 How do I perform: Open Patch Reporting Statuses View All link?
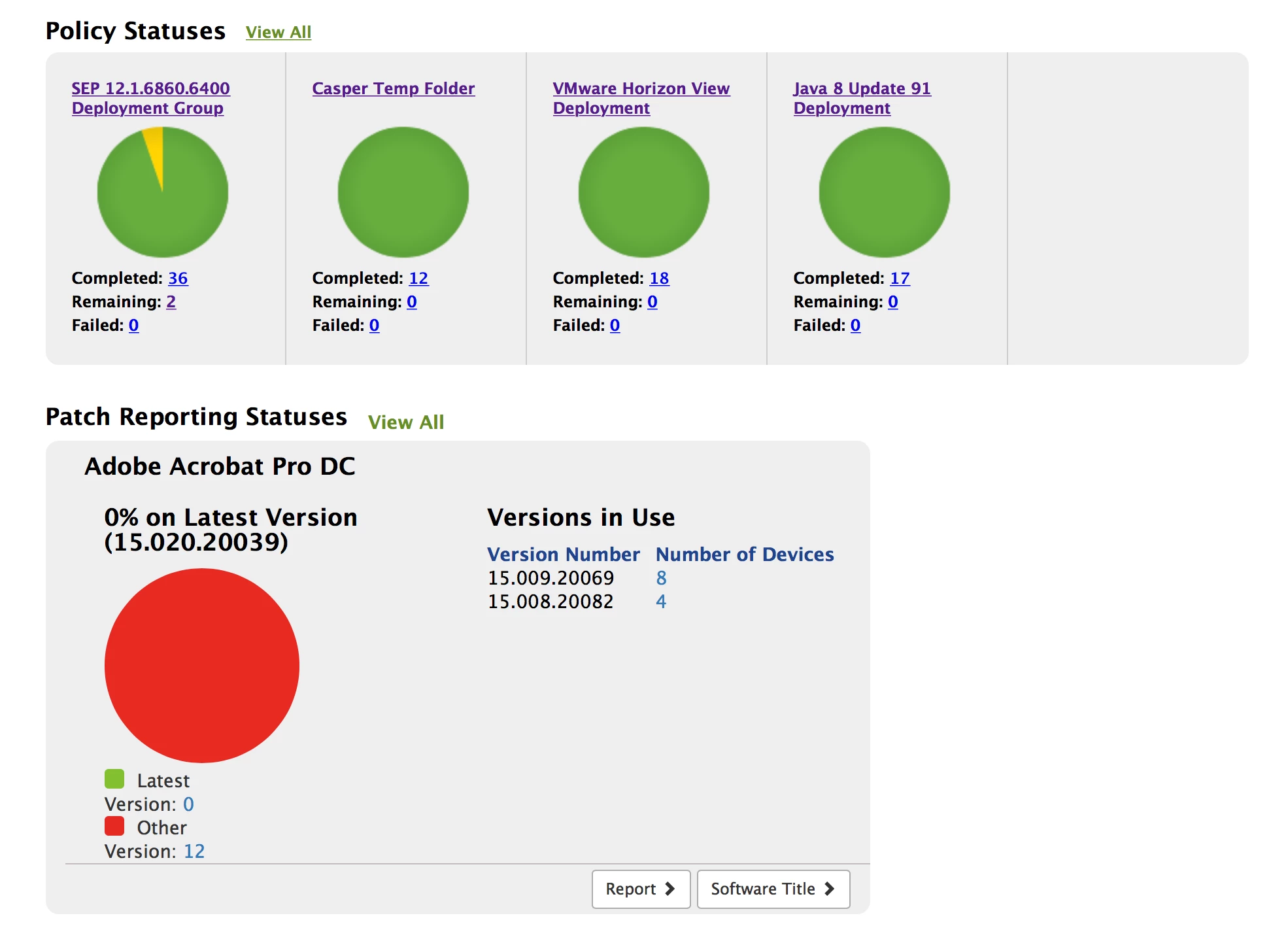pyautogui.click(x=405, y=422)
